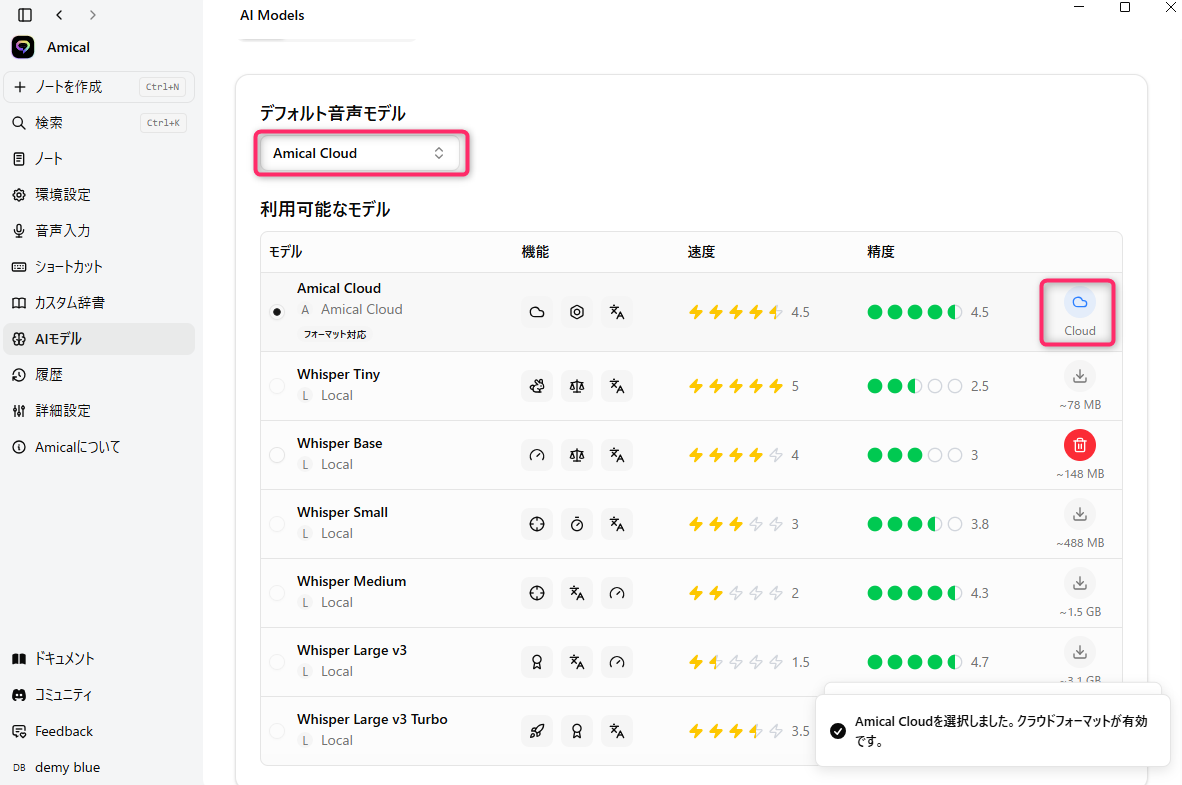Screen dimensions: 1182x785
Task: Go back with the left arrow
Action: [59, 15]
